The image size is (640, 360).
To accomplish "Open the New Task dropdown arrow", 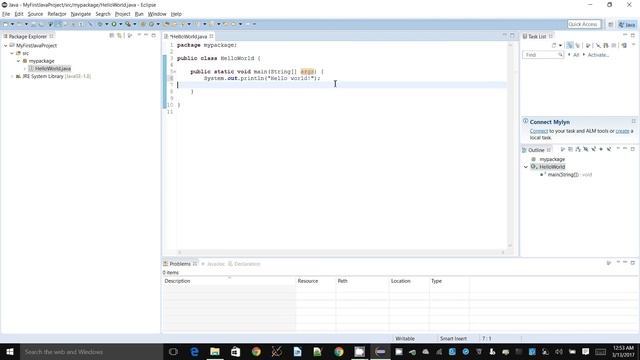I will [x=560, y=45].
